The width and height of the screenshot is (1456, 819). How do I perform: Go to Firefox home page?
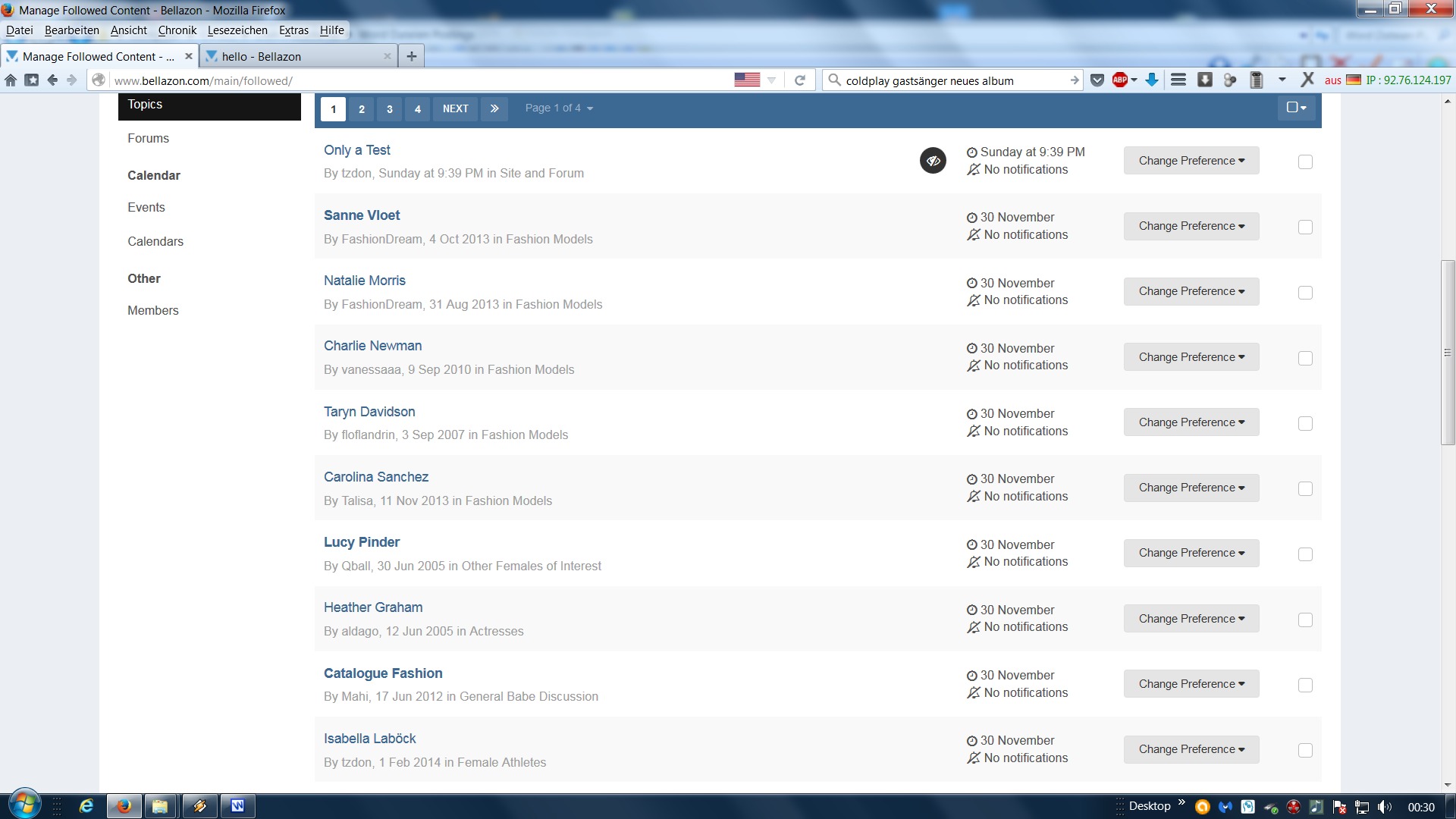11,80
